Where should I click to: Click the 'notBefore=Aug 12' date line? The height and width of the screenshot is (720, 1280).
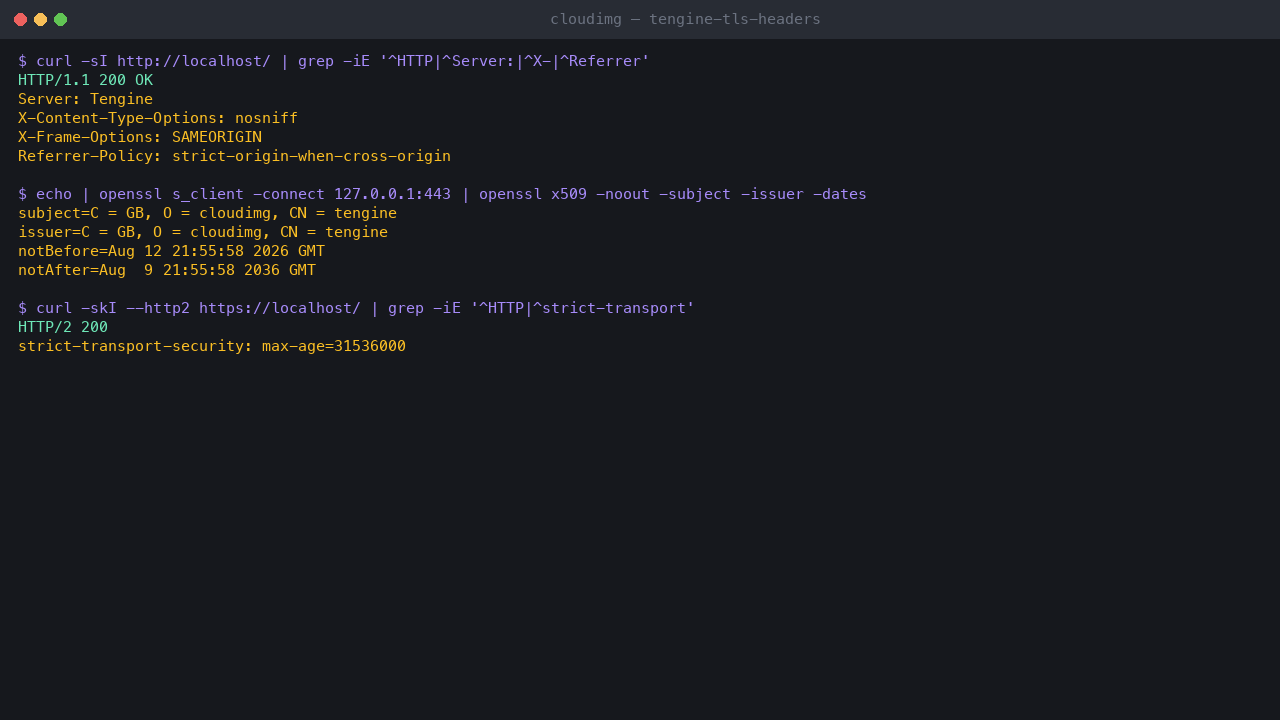[x=171, y=251]
